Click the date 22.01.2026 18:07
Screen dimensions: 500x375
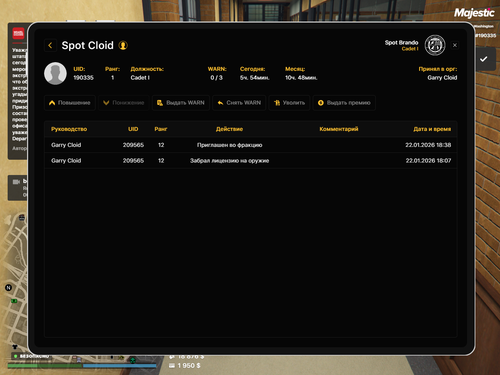tap(428, 161)
